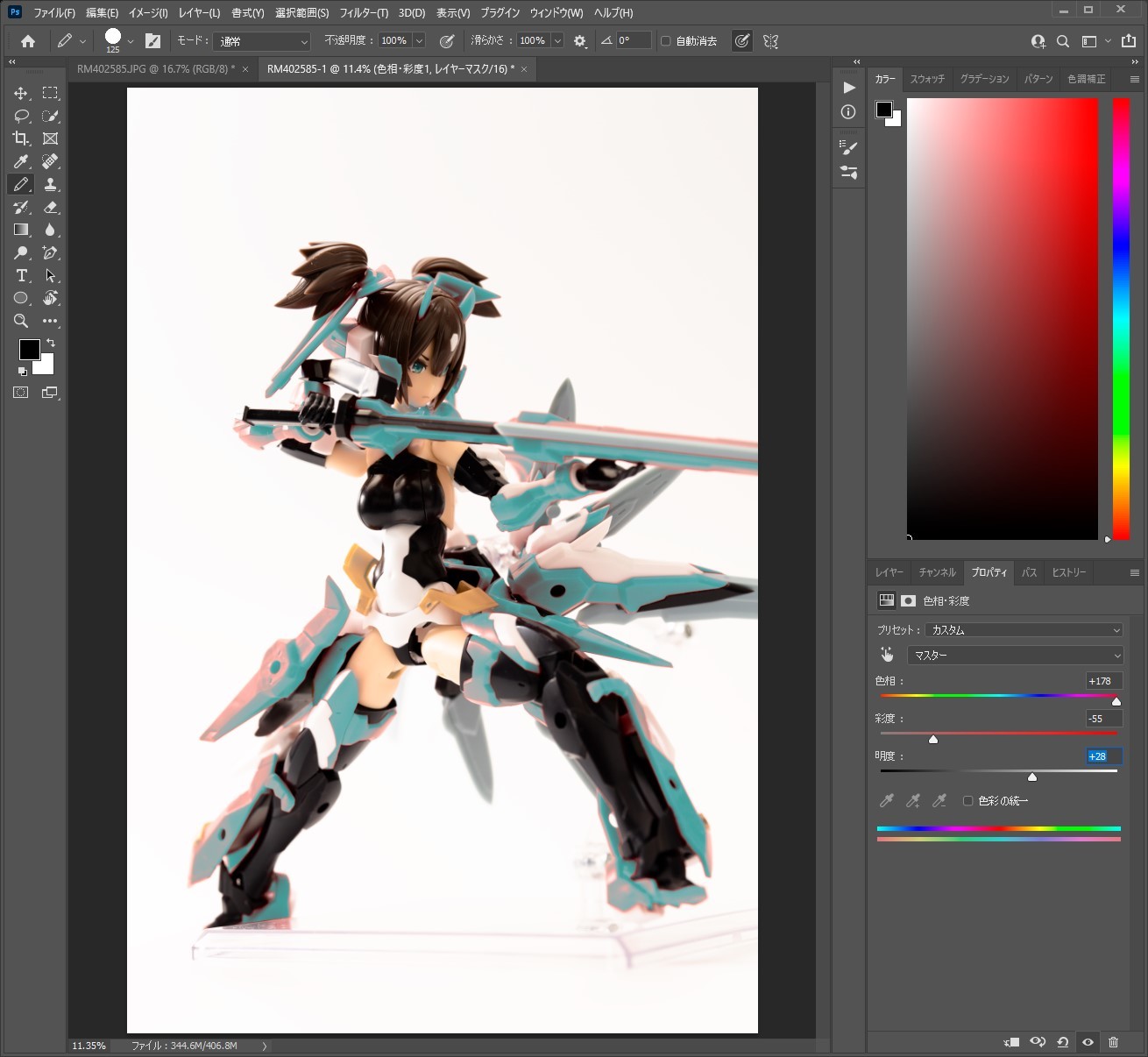Open the Edit Toolbar three-dots menu
This screenshot has width=1148, height=1057.
51,321
